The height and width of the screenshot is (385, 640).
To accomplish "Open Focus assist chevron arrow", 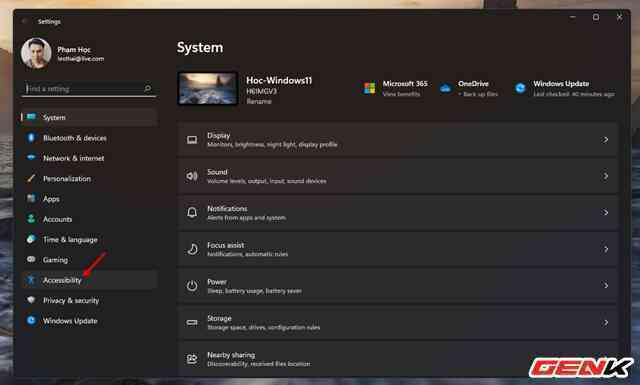I will (605, 249).
